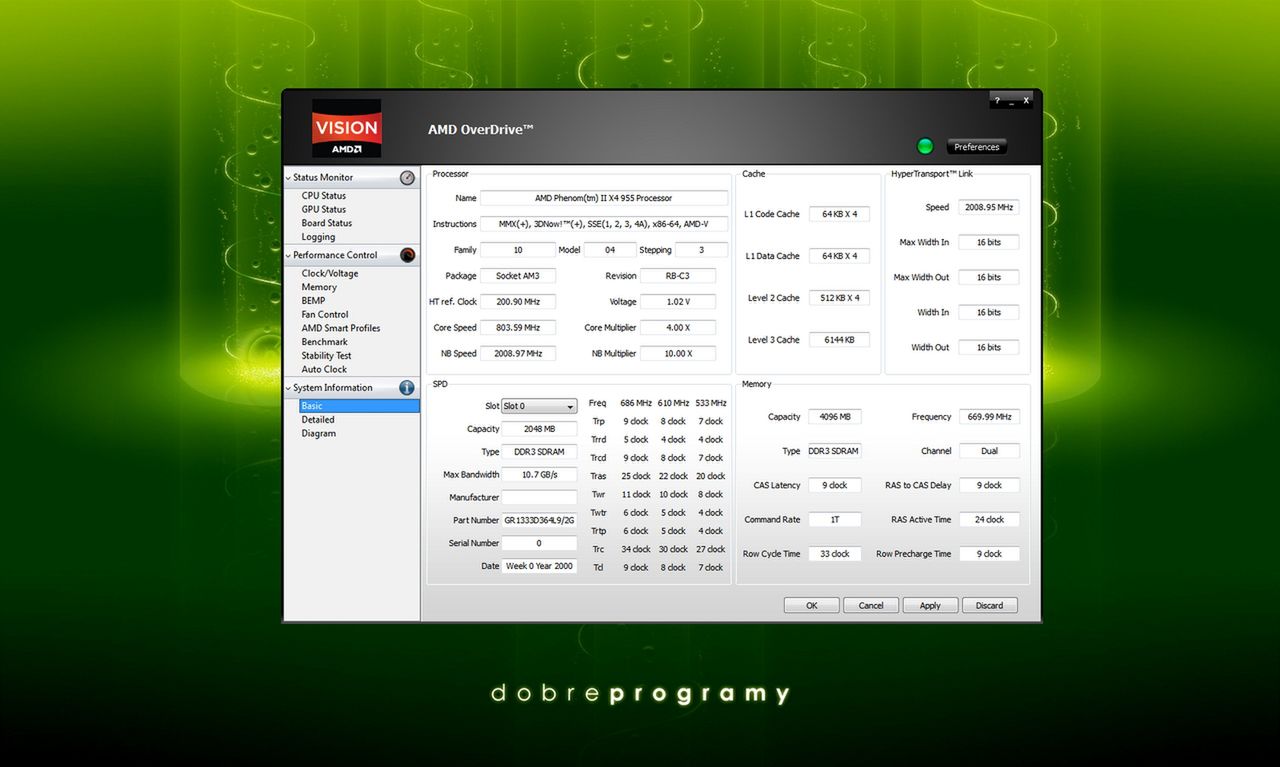Discard the pending changes
Image resolution: width=1280 pixels, height=767 pixels.
(989, 605)
